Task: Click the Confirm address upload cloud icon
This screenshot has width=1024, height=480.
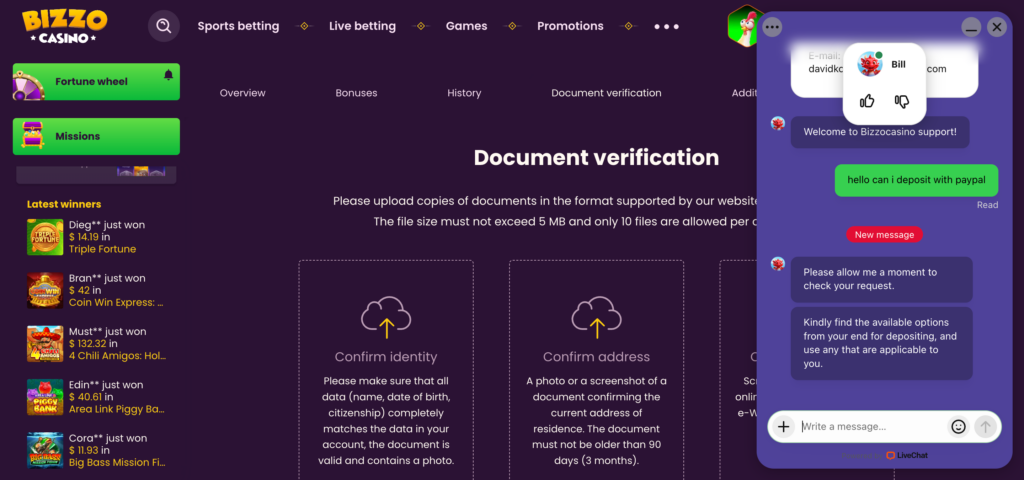Action: tap(596, 317)
